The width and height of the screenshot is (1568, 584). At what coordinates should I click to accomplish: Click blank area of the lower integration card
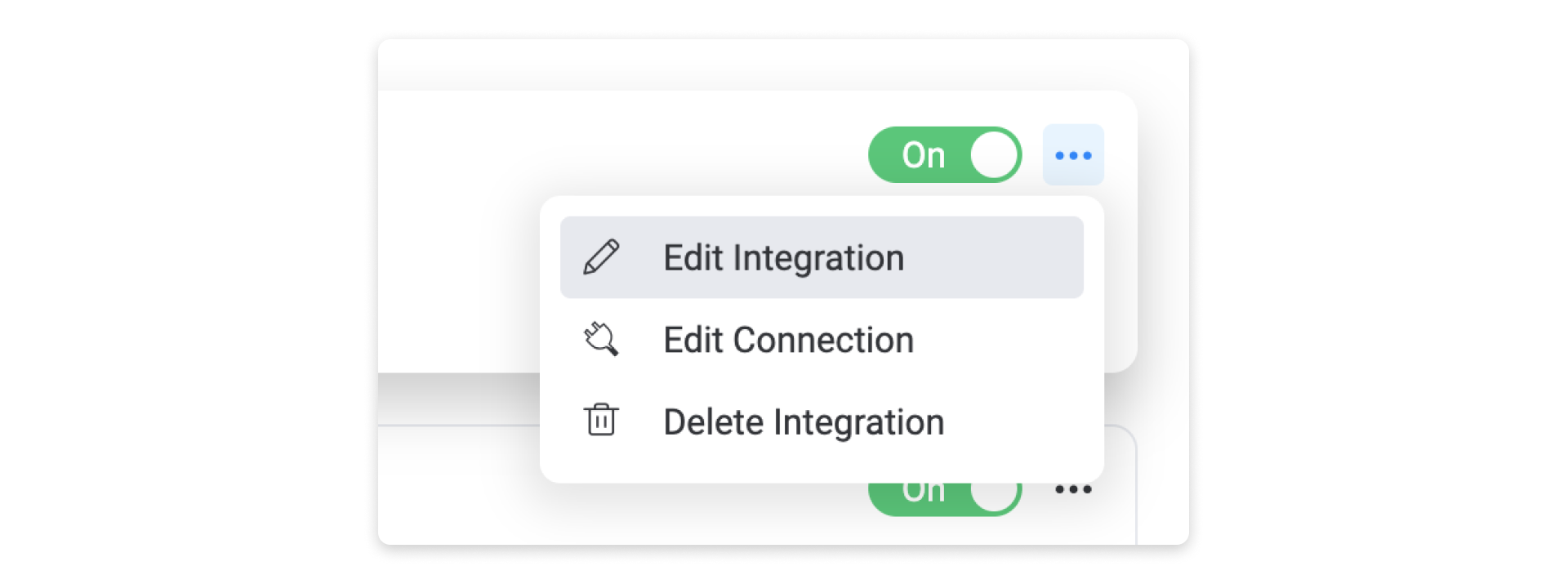[457, 490]
